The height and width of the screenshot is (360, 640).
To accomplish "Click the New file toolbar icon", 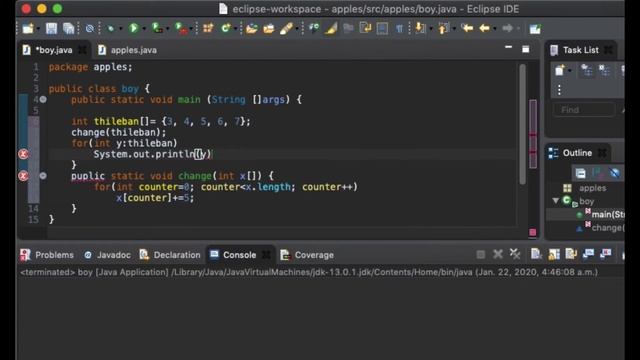I will click(28, 28).
